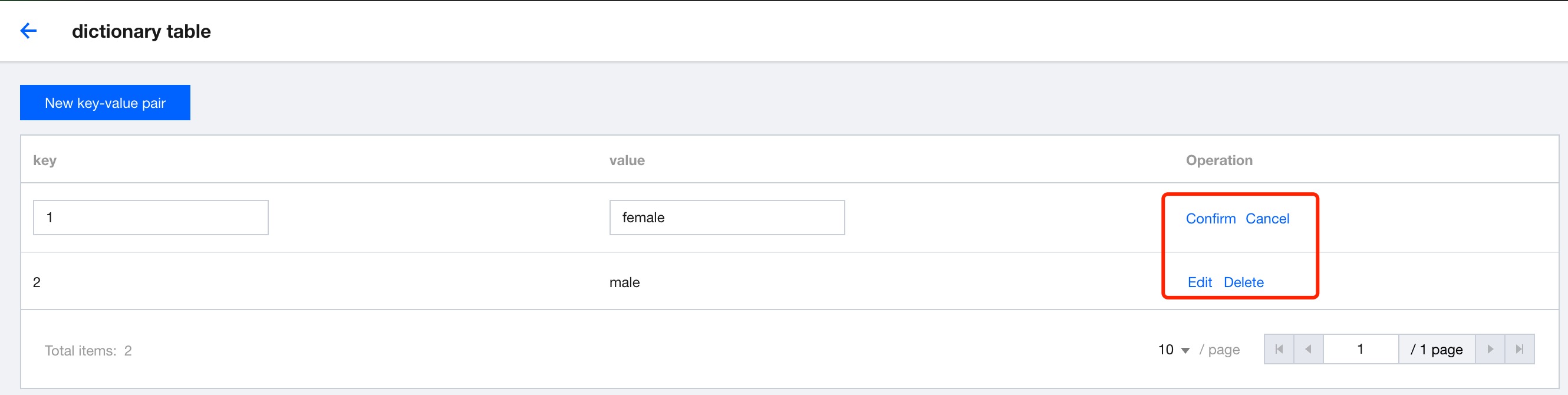Click the blue back arrow icon

(x=29, y=31)
